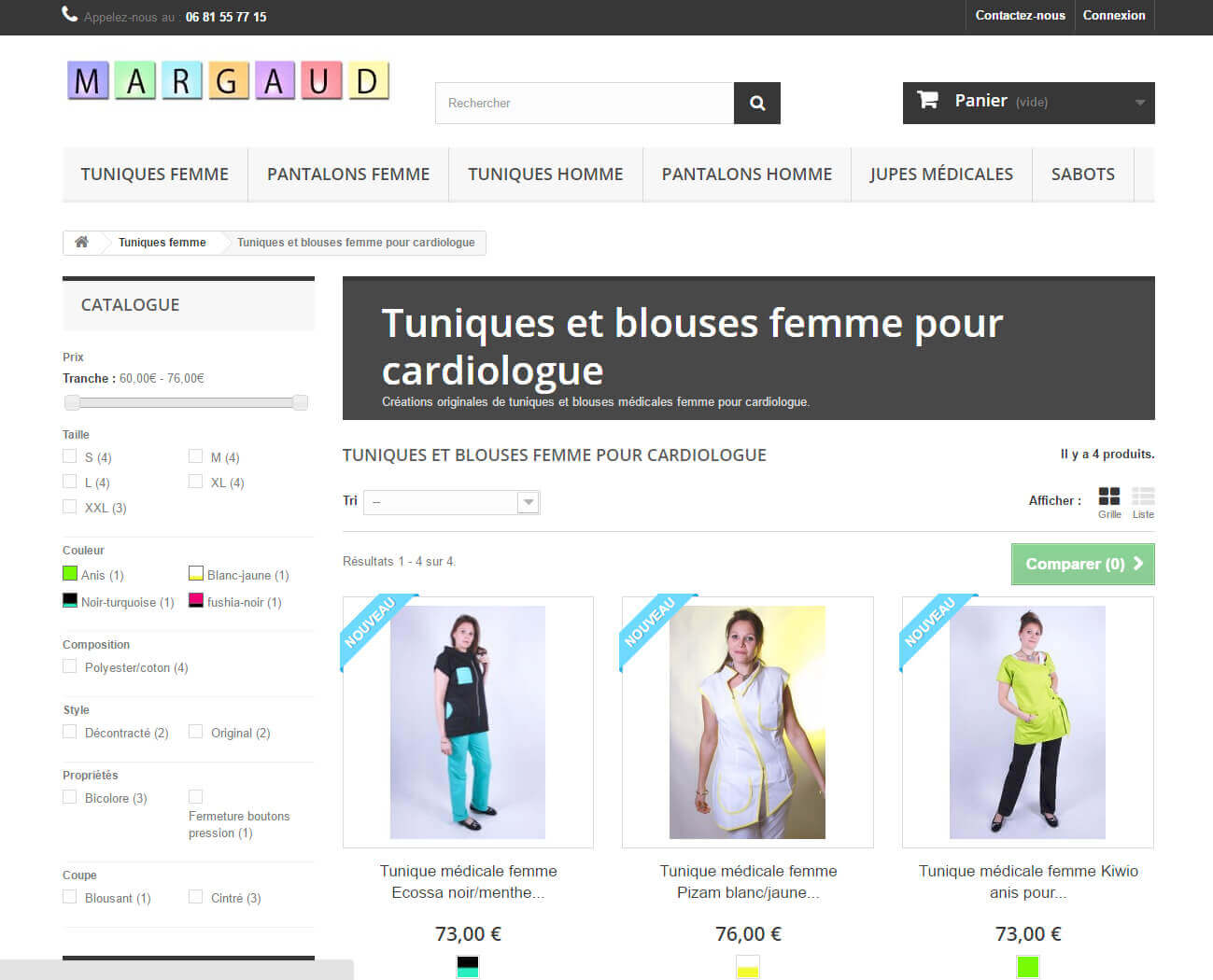Click the MARGAUD logo

[228, 81]
